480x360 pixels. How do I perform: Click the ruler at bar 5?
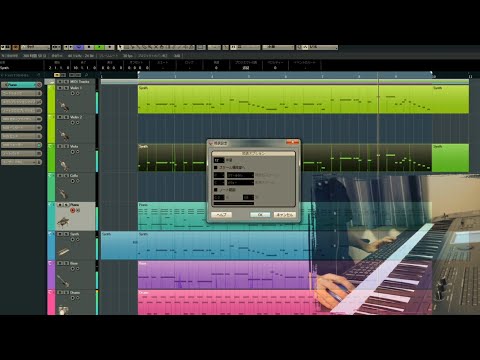(249, 76)
